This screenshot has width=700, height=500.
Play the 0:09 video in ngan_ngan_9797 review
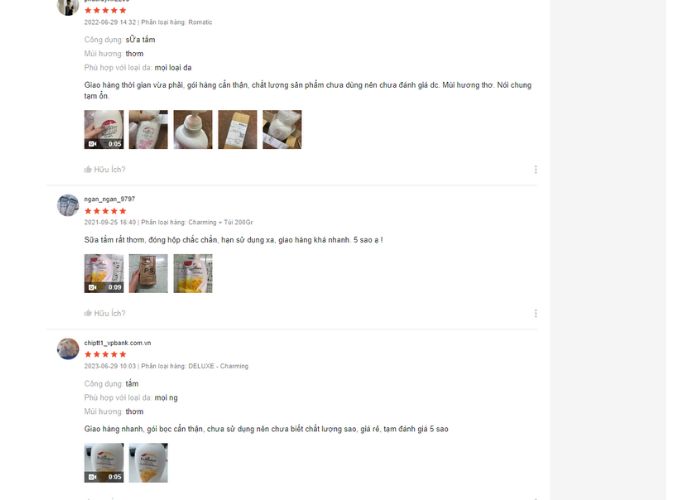[x=104, y=273]
